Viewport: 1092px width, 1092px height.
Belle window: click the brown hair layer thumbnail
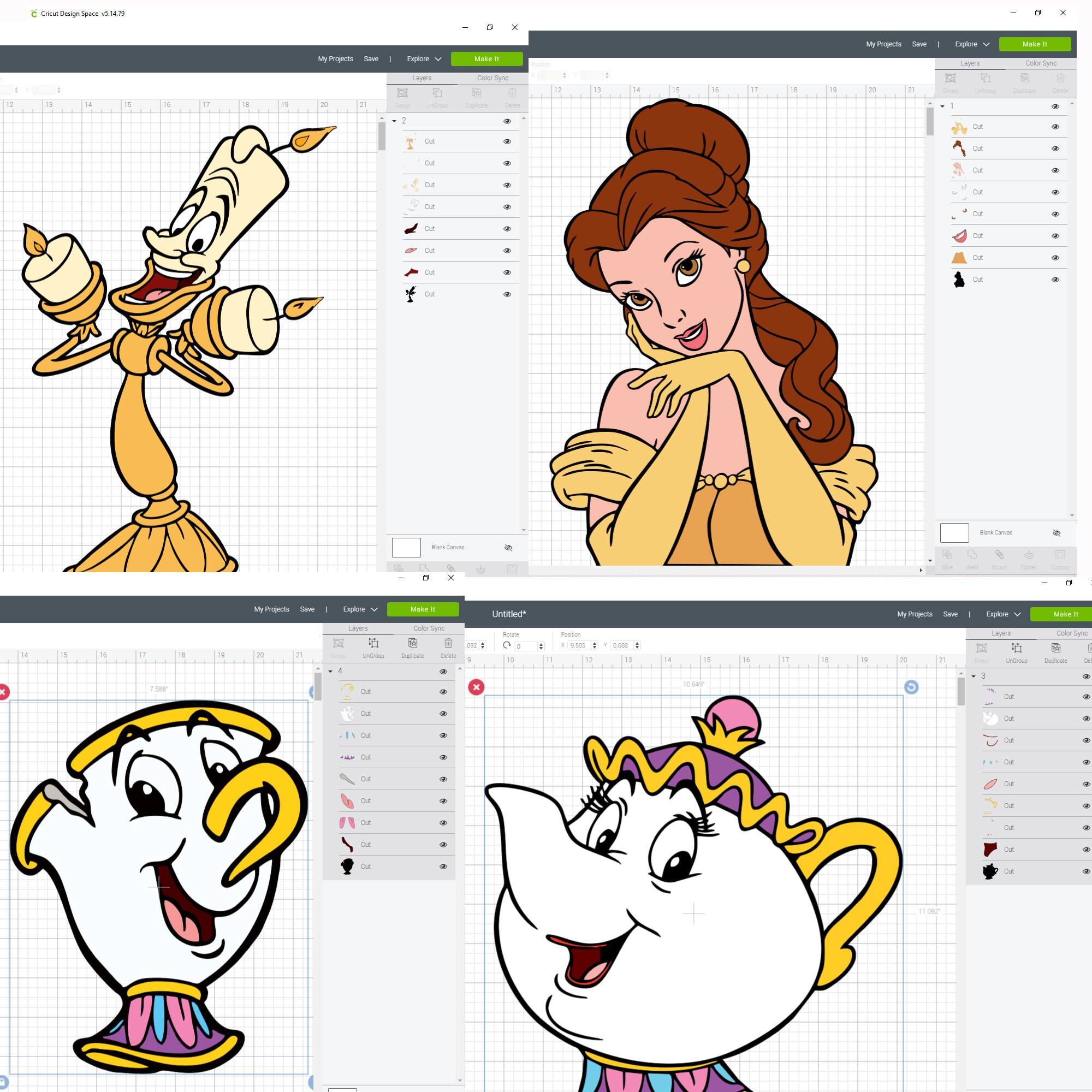959,149
